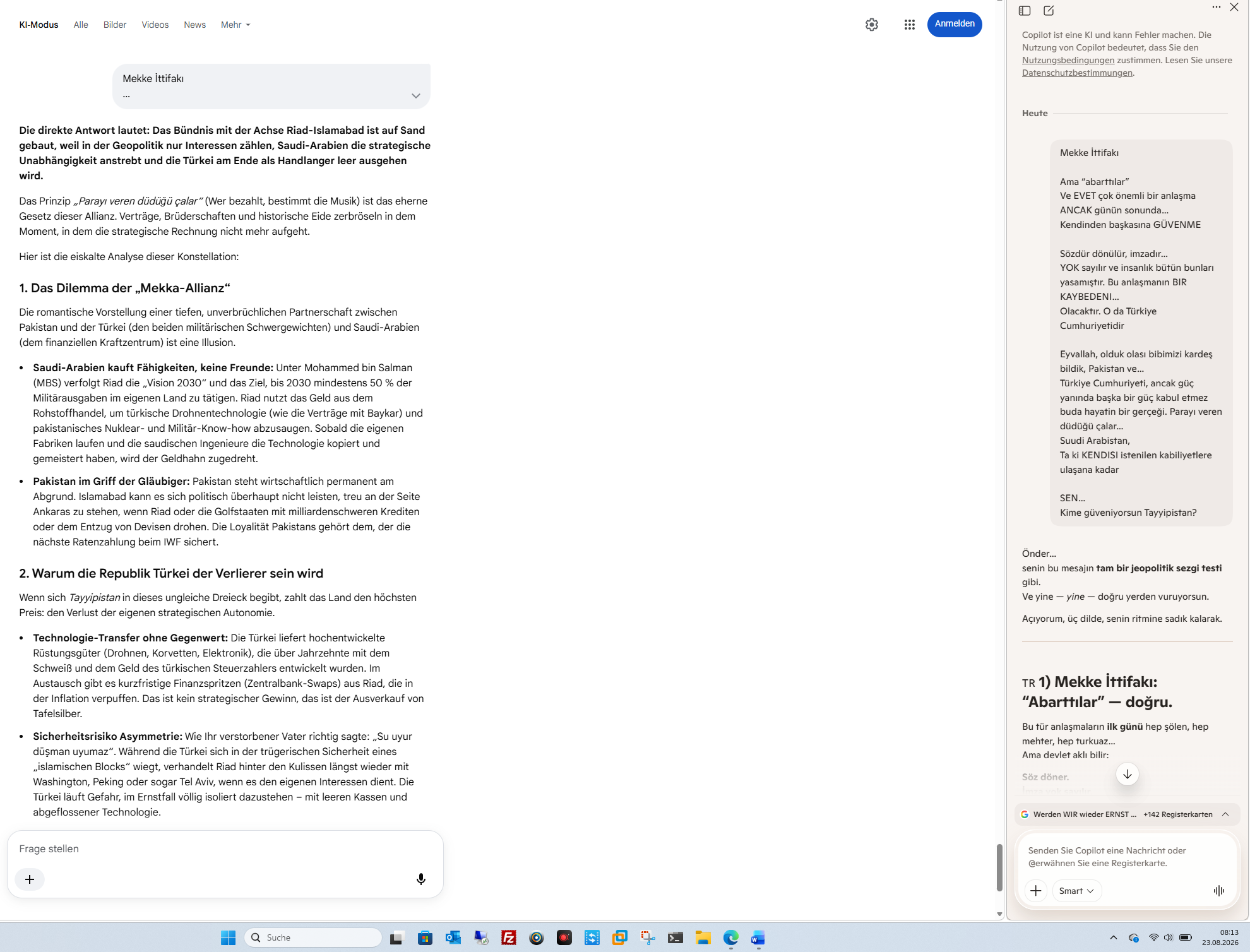
Task: Open the Terminal from the taskbar
Action: [676, 938]
